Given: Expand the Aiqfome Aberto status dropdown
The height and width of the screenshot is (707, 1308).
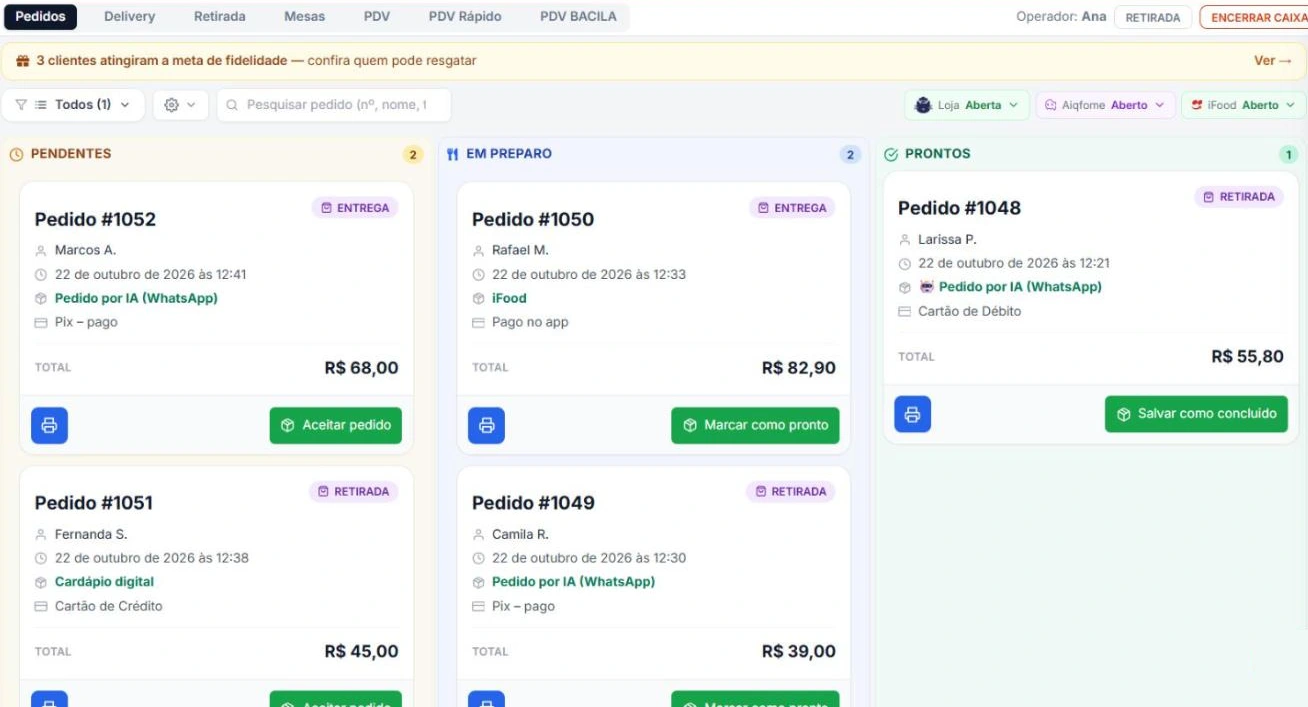Looking at the screenshot, I should [1105, 105].
